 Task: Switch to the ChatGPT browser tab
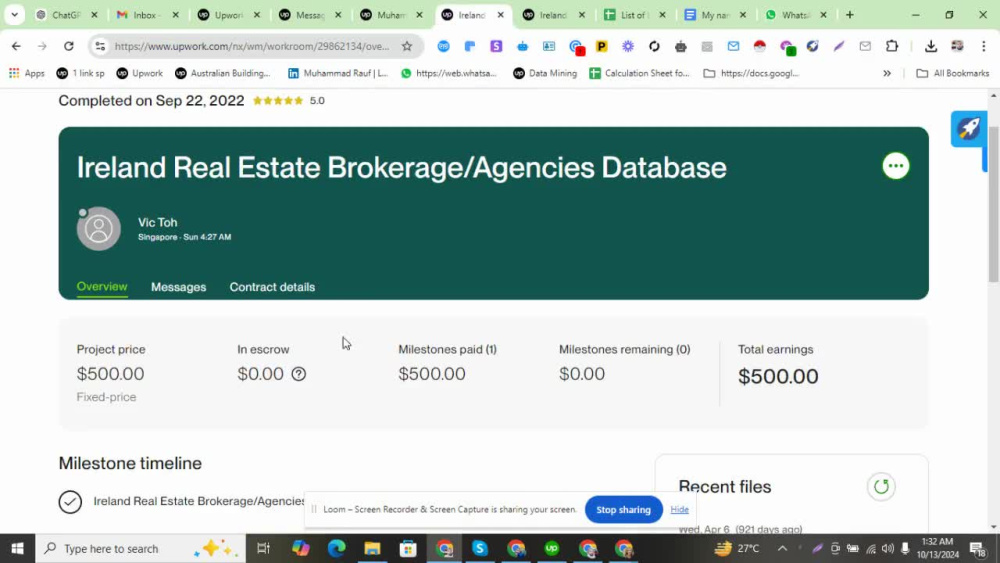[x=67, y=15]
